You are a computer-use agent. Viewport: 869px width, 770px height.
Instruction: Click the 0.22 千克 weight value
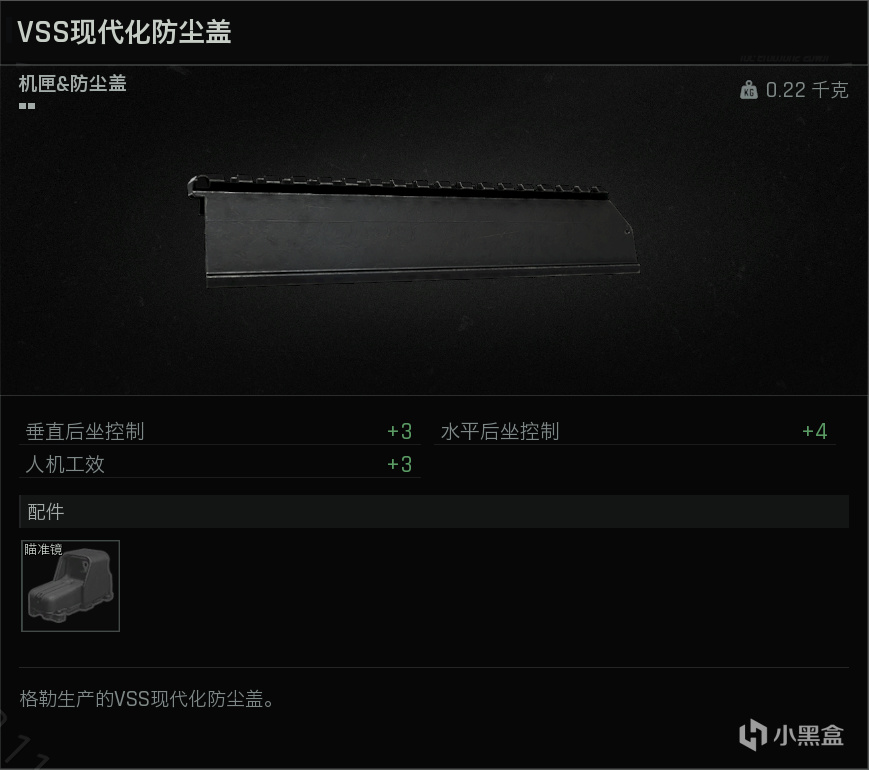807,90
